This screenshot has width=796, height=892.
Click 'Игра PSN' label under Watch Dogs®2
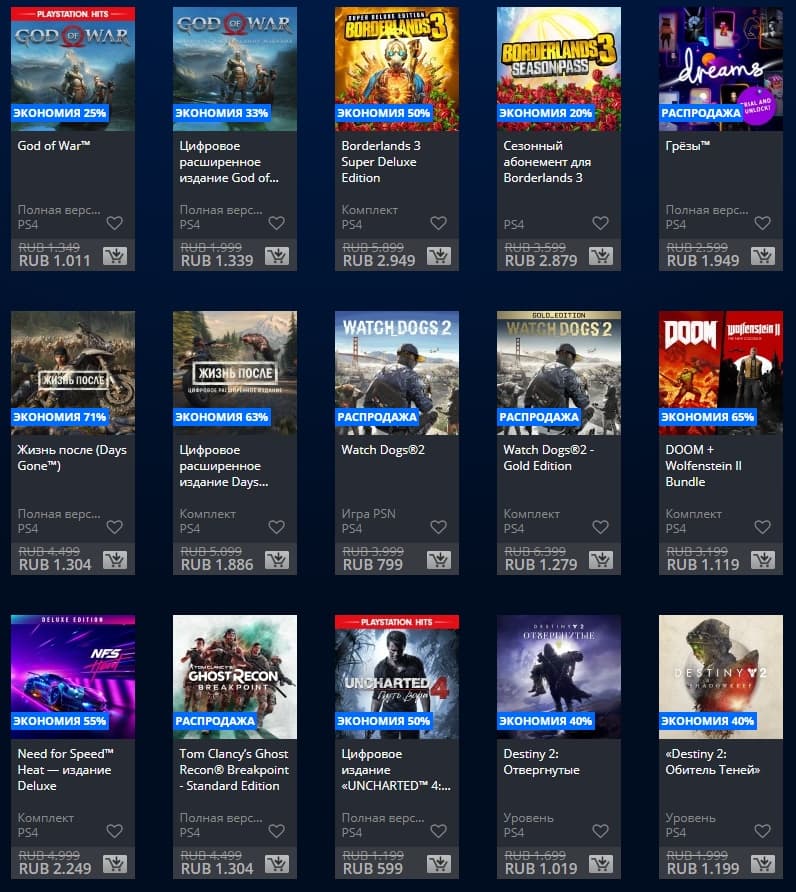click(368, 514)
